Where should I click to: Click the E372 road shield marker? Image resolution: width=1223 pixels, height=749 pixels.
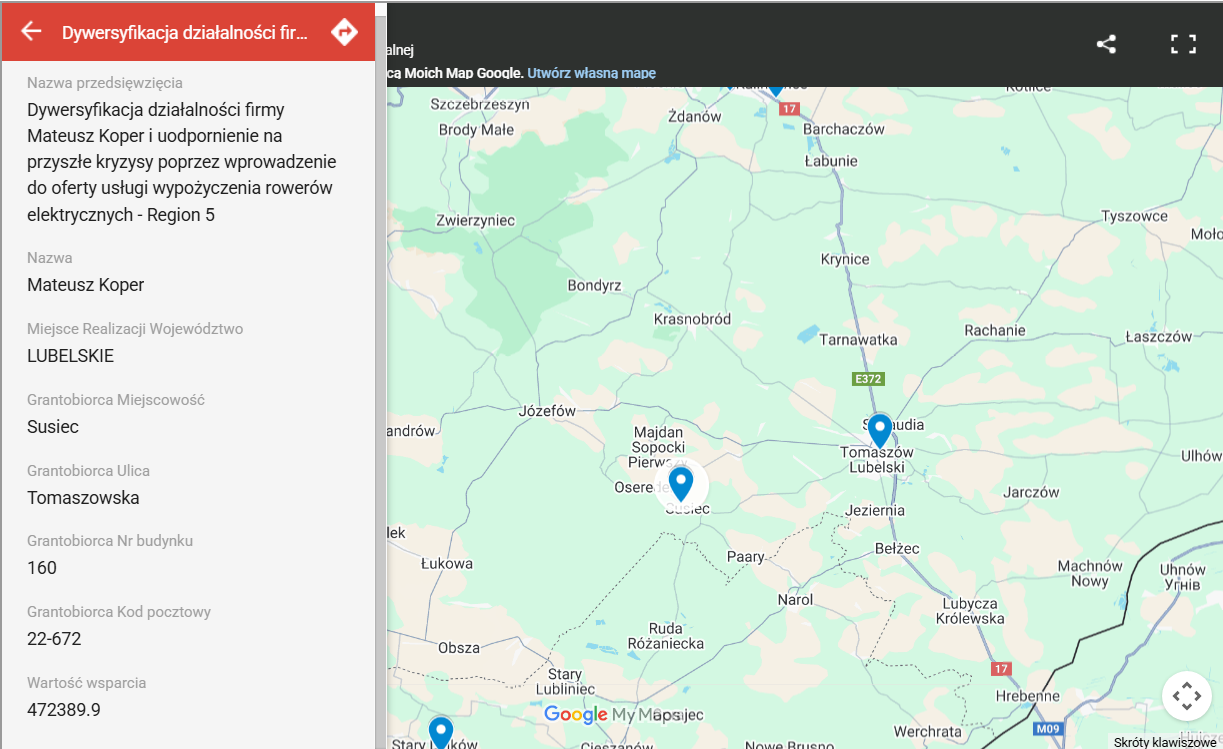pyautogui.click(x=867, y=380)
